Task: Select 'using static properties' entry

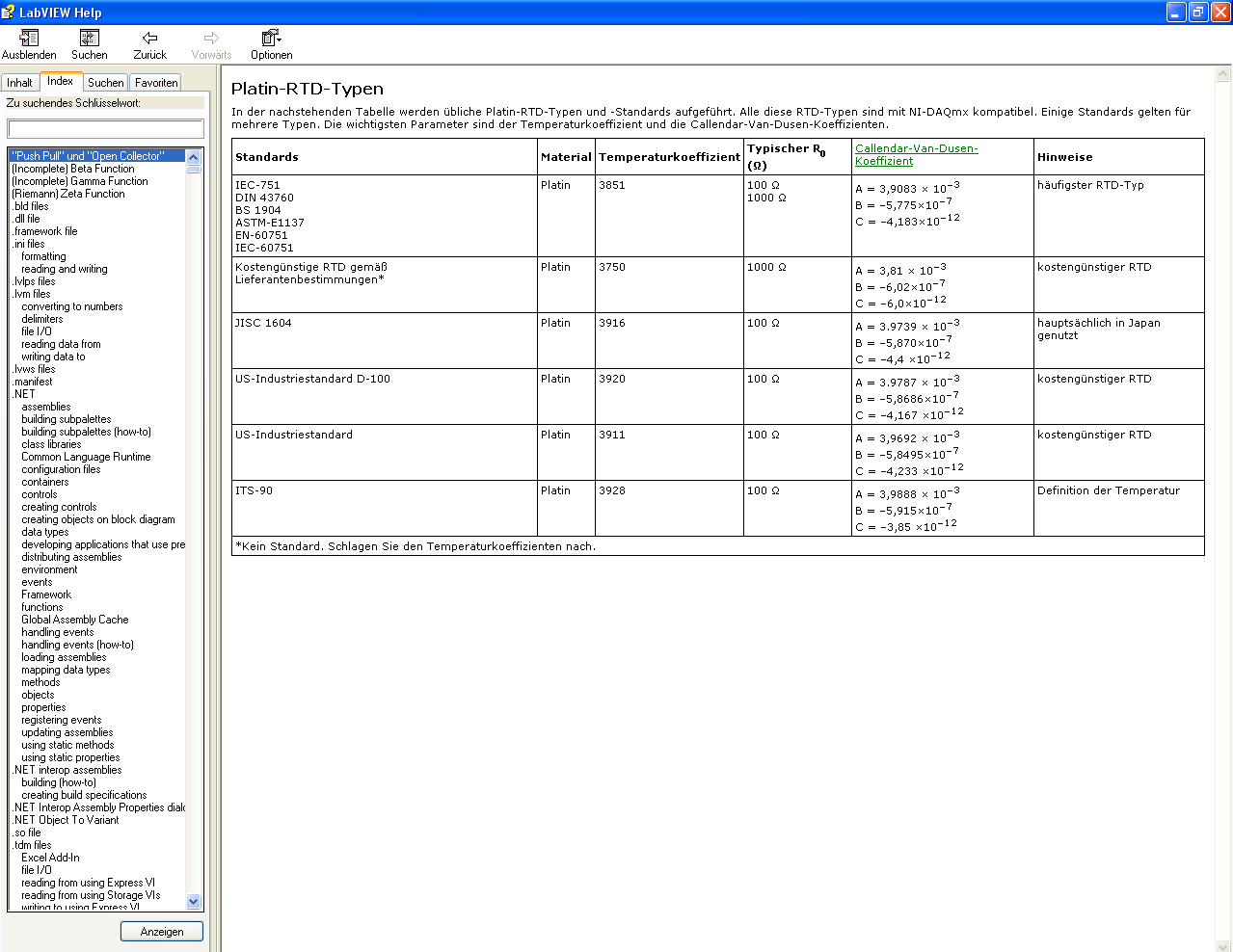Action: click(70, 757)
